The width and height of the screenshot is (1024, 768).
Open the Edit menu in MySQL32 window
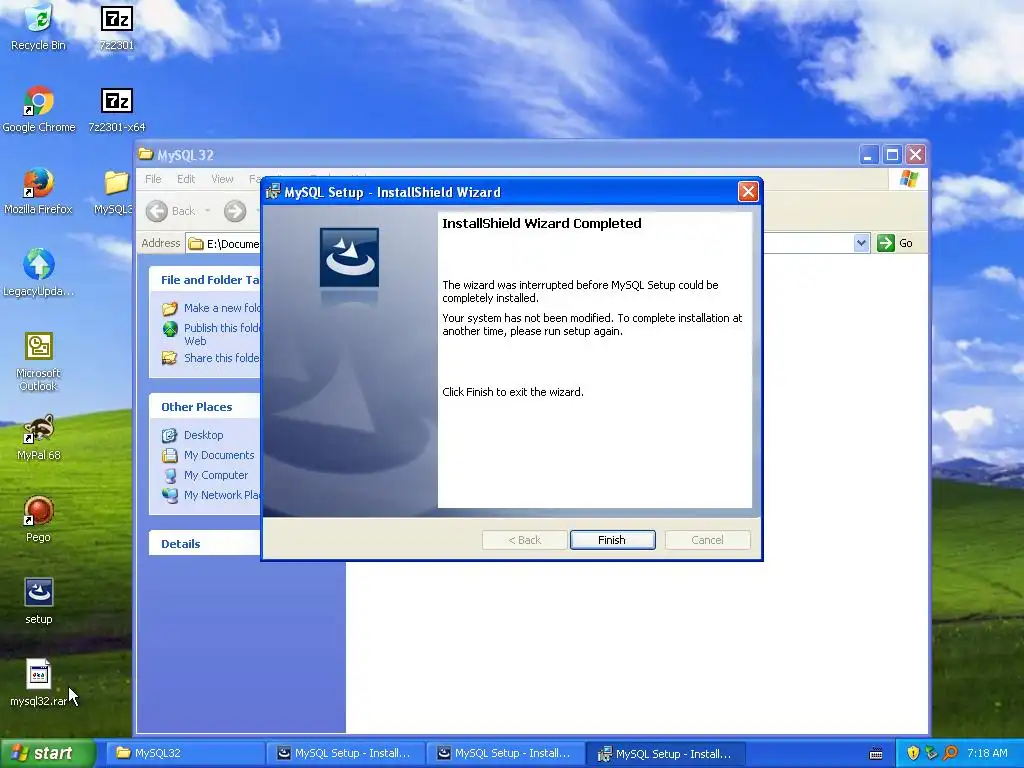tap(185, 179)
